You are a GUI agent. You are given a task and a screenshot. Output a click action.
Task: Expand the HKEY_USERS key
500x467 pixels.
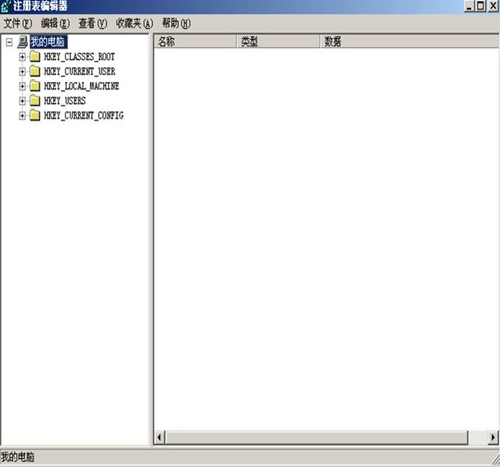(22, 101)
